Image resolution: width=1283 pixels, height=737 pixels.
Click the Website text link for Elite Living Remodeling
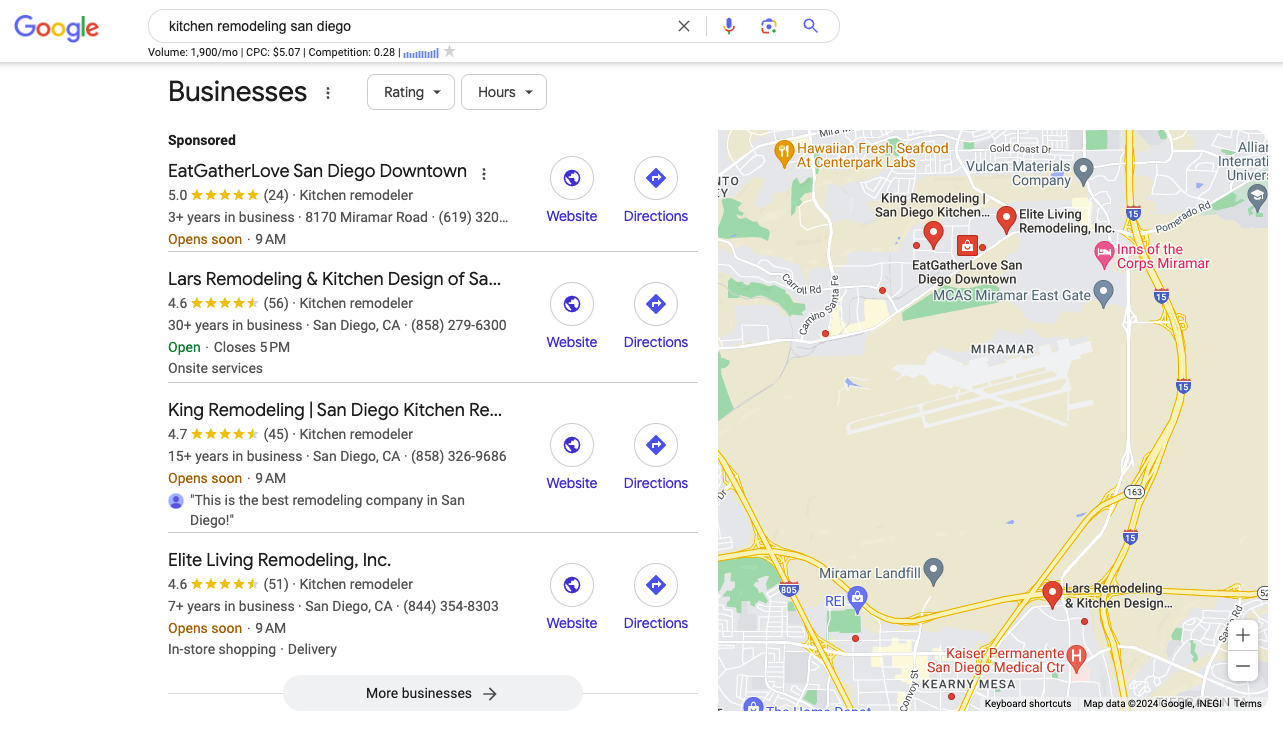point(572,623)
